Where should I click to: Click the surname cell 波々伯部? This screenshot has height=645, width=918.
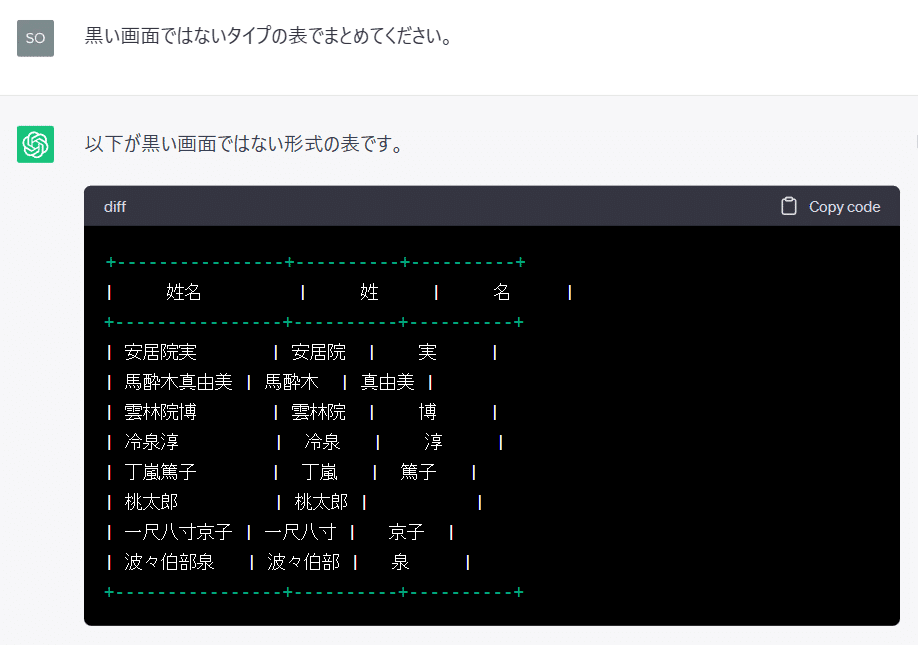[x=303, y=562]
